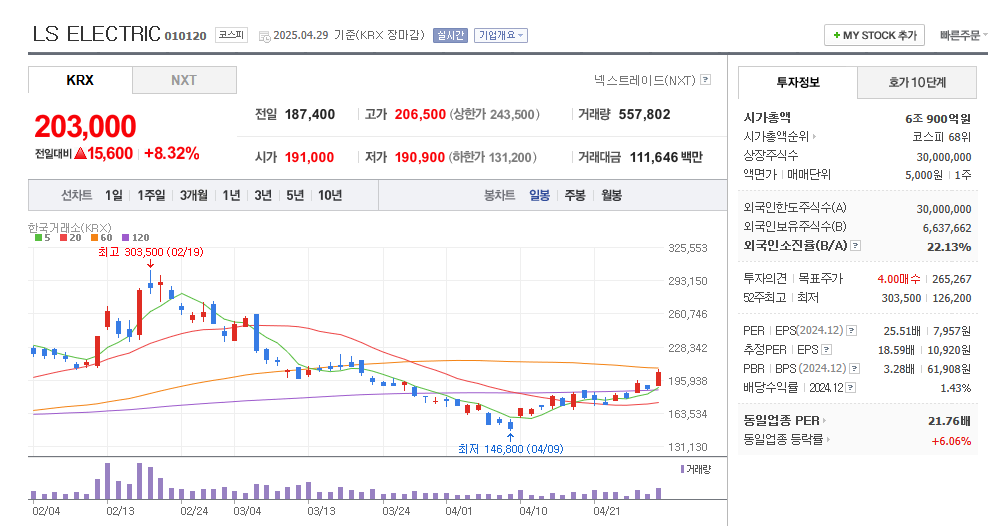Image resolution: width=999 pixels, height=526 pixels.
Task: Select the 3년 line chart period
Action: pyautogui.click(x=263, y=195)
